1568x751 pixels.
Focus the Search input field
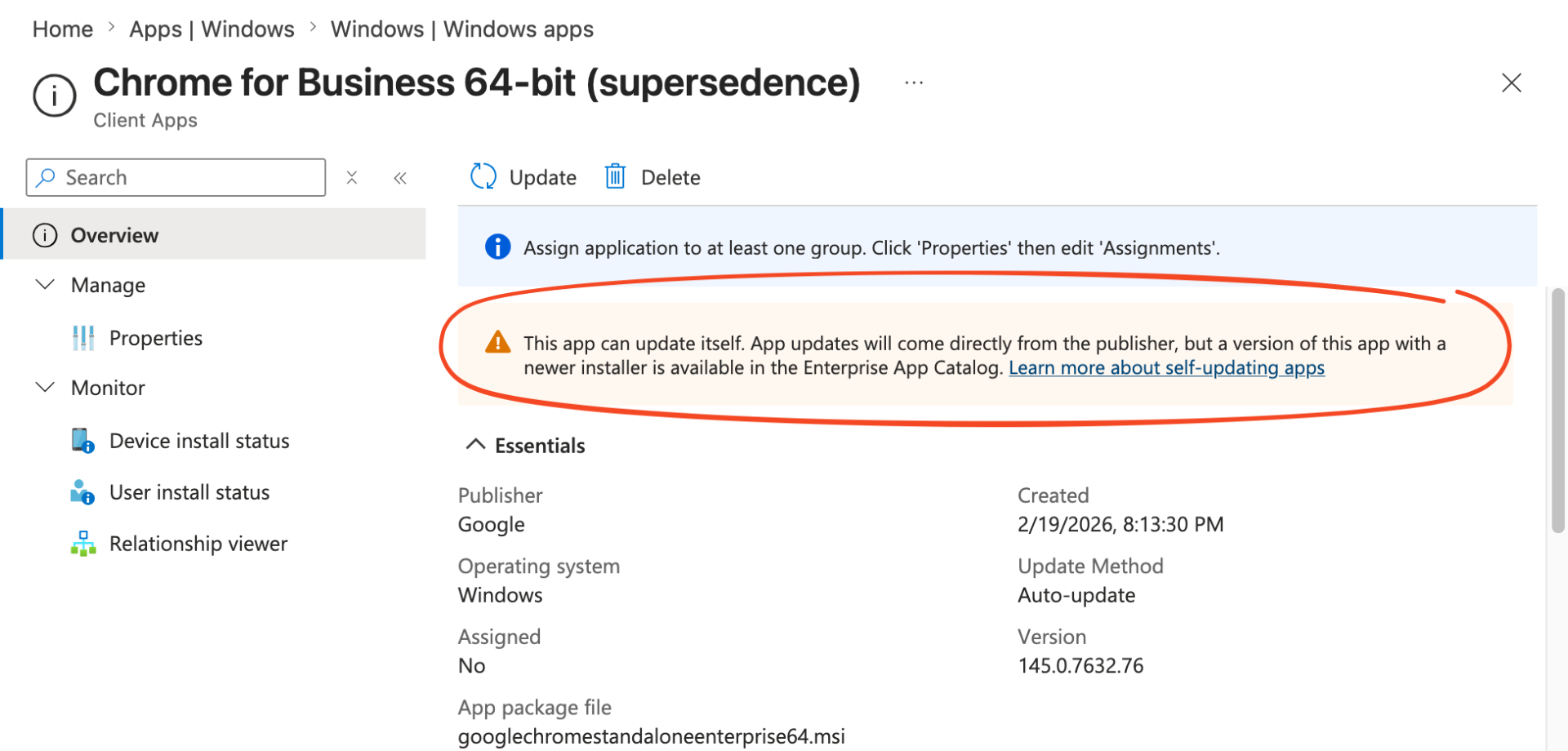[x=176, y=177]
